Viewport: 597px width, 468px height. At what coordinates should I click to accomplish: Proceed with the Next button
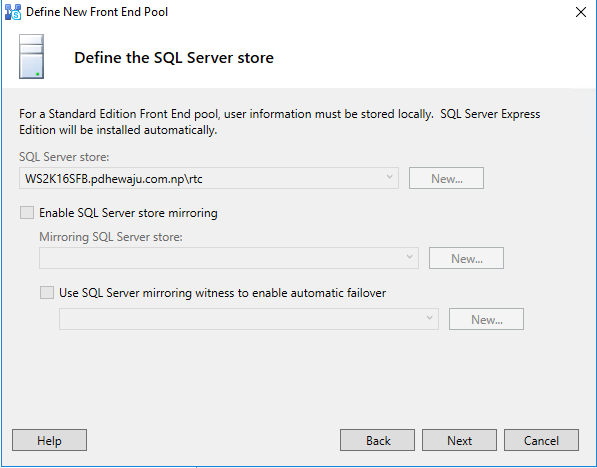459,440
